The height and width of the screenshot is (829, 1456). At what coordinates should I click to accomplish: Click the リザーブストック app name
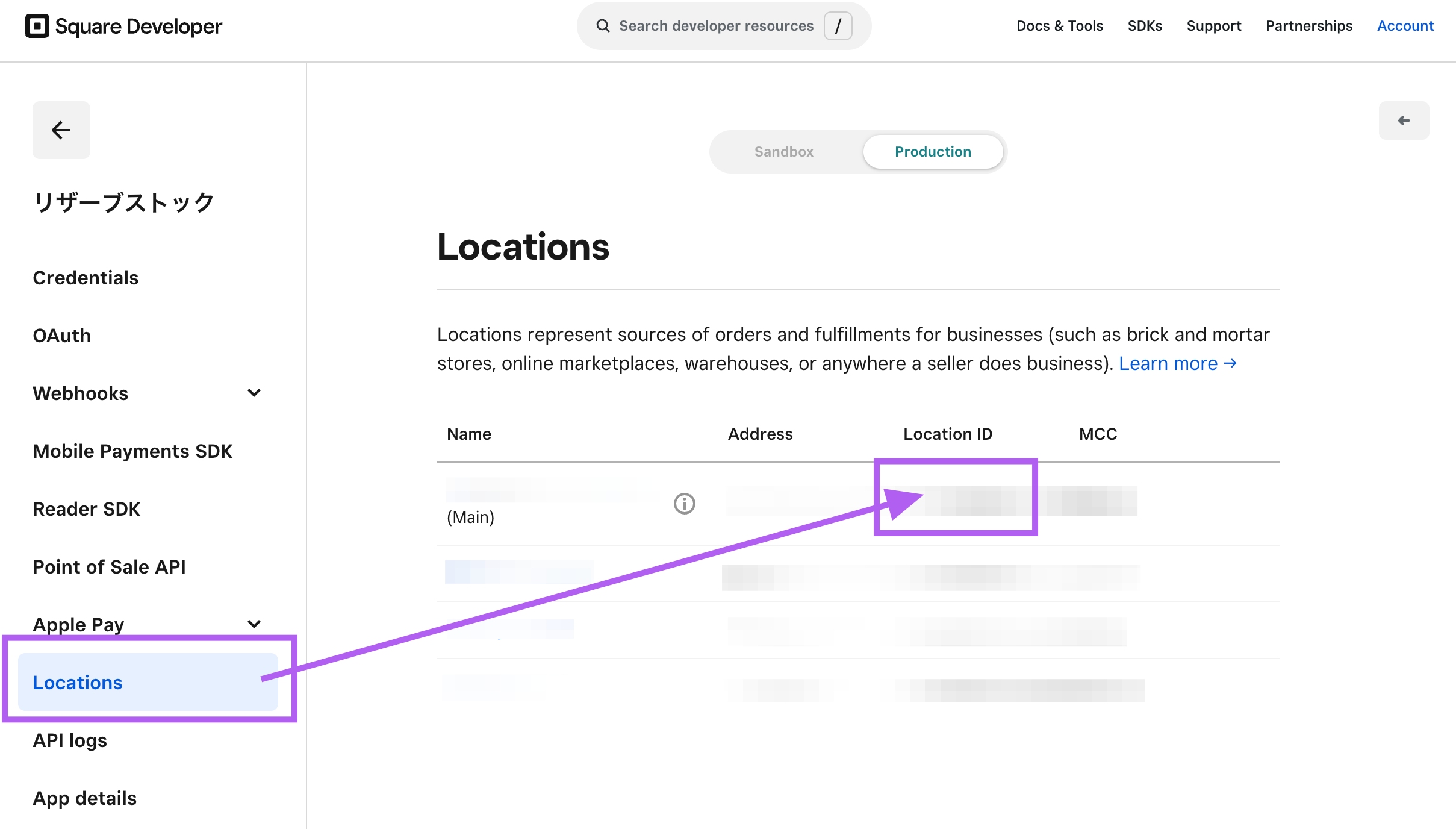pyautogui.click(x=124, y=202)
